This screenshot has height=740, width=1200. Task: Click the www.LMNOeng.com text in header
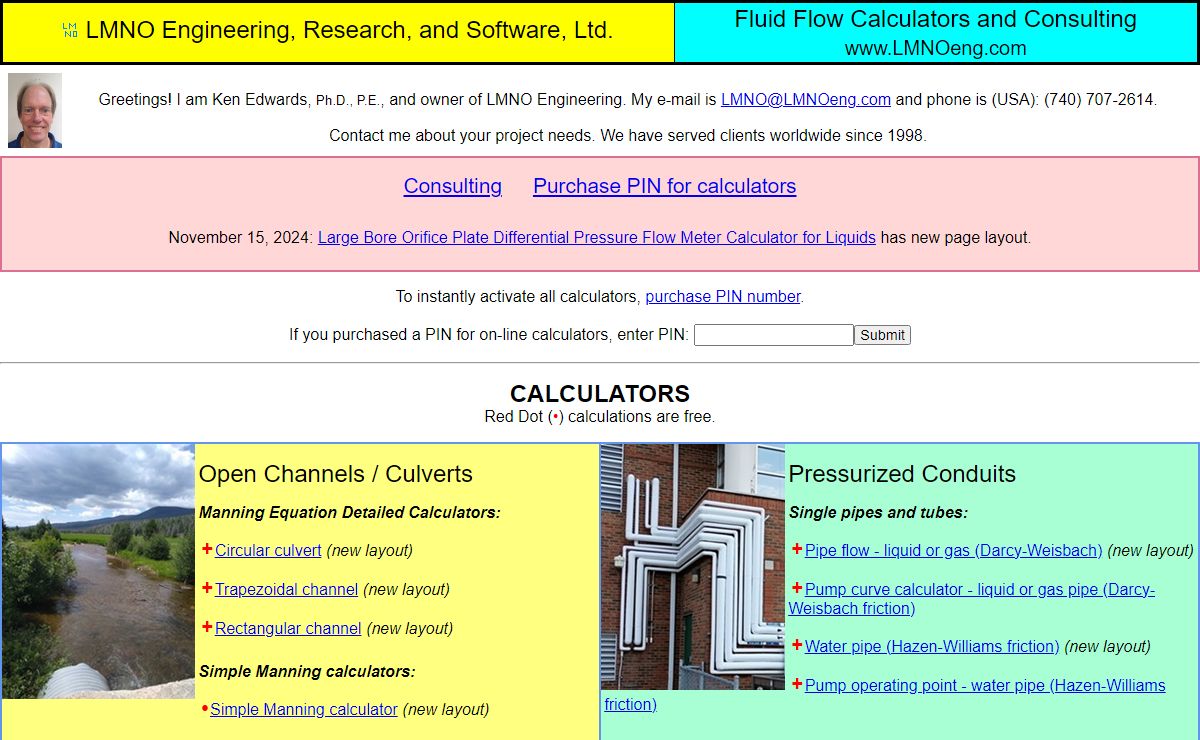point(936,48)
